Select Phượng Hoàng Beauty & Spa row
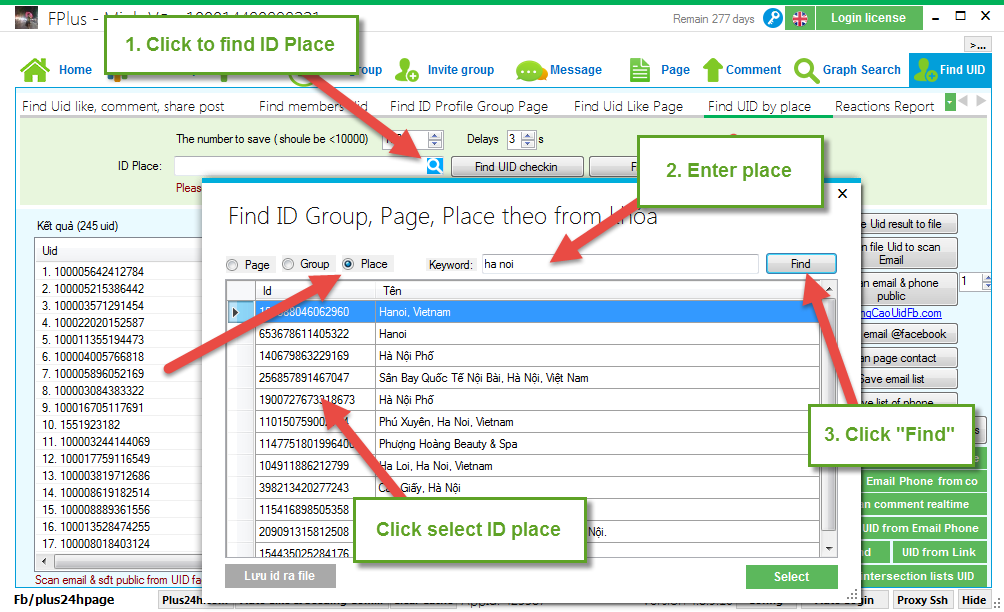This screenshot has height=612, width=1004. [524, 444]
